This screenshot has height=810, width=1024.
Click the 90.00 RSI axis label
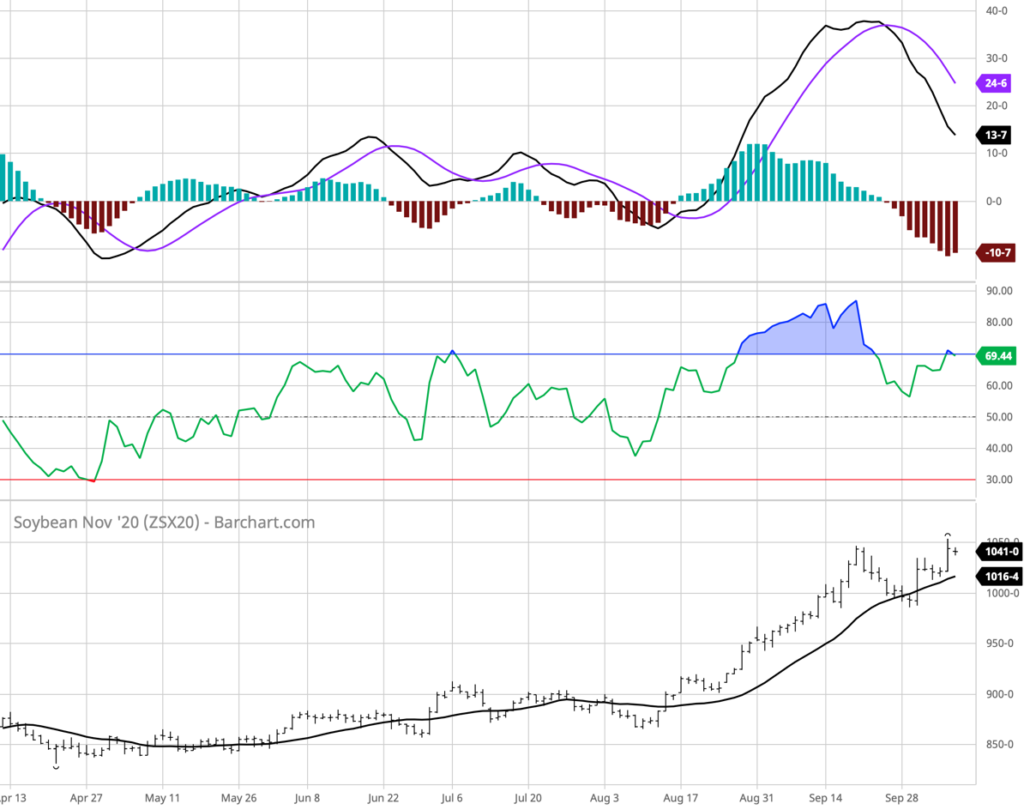1000,291
